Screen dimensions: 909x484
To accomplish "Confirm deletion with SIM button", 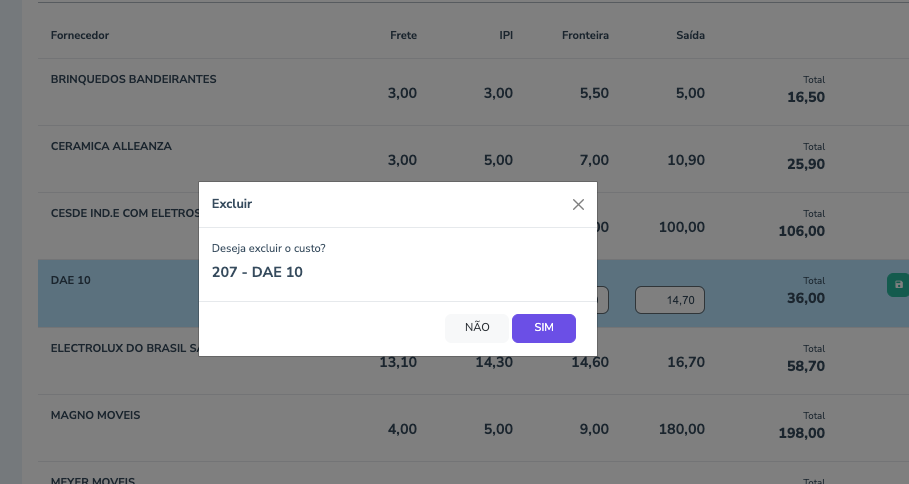I will pos(543,328).
